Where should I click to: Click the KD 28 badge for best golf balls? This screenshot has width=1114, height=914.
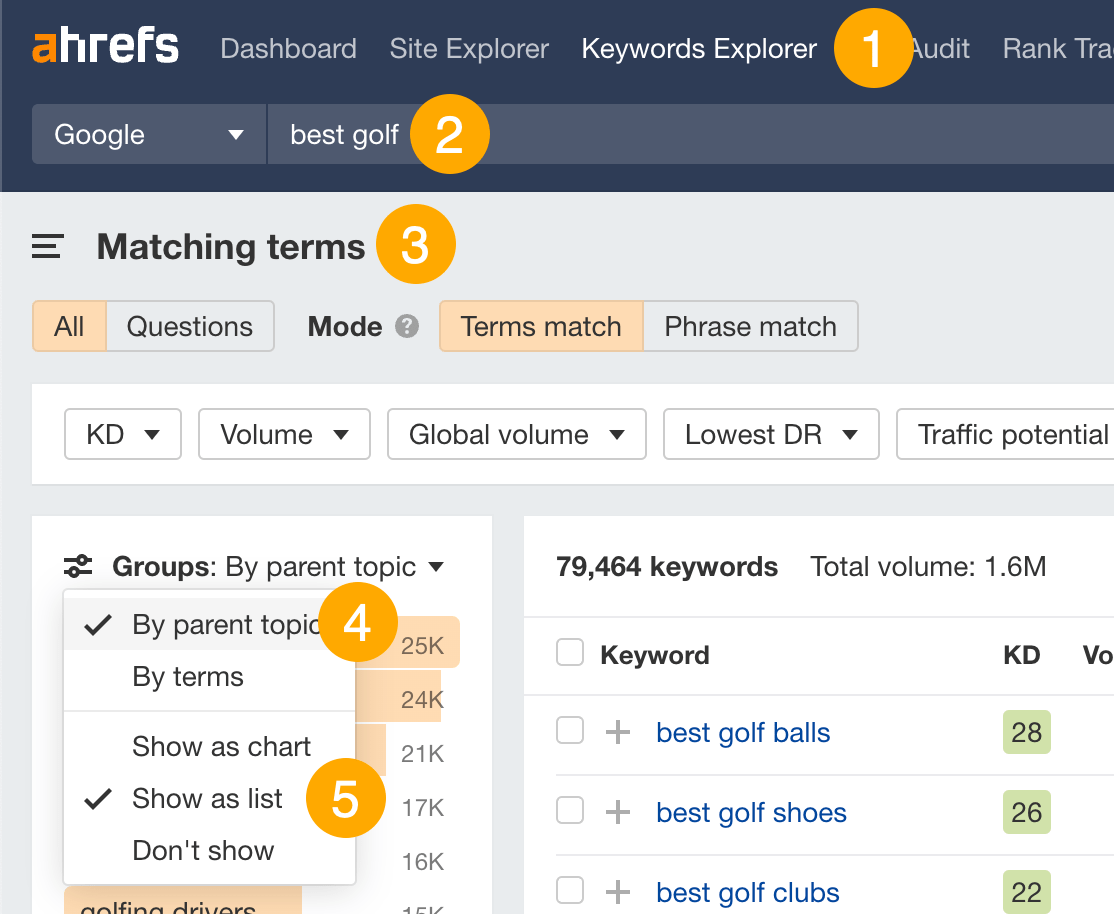1027,732
